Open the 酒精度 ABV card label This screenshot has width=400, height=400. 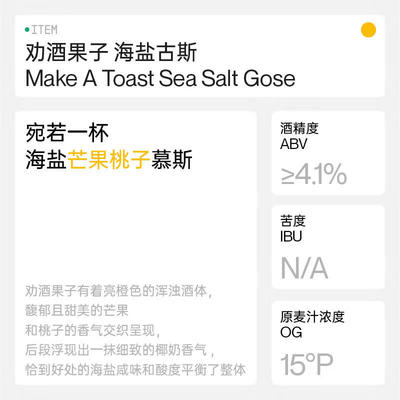point(299,136)
